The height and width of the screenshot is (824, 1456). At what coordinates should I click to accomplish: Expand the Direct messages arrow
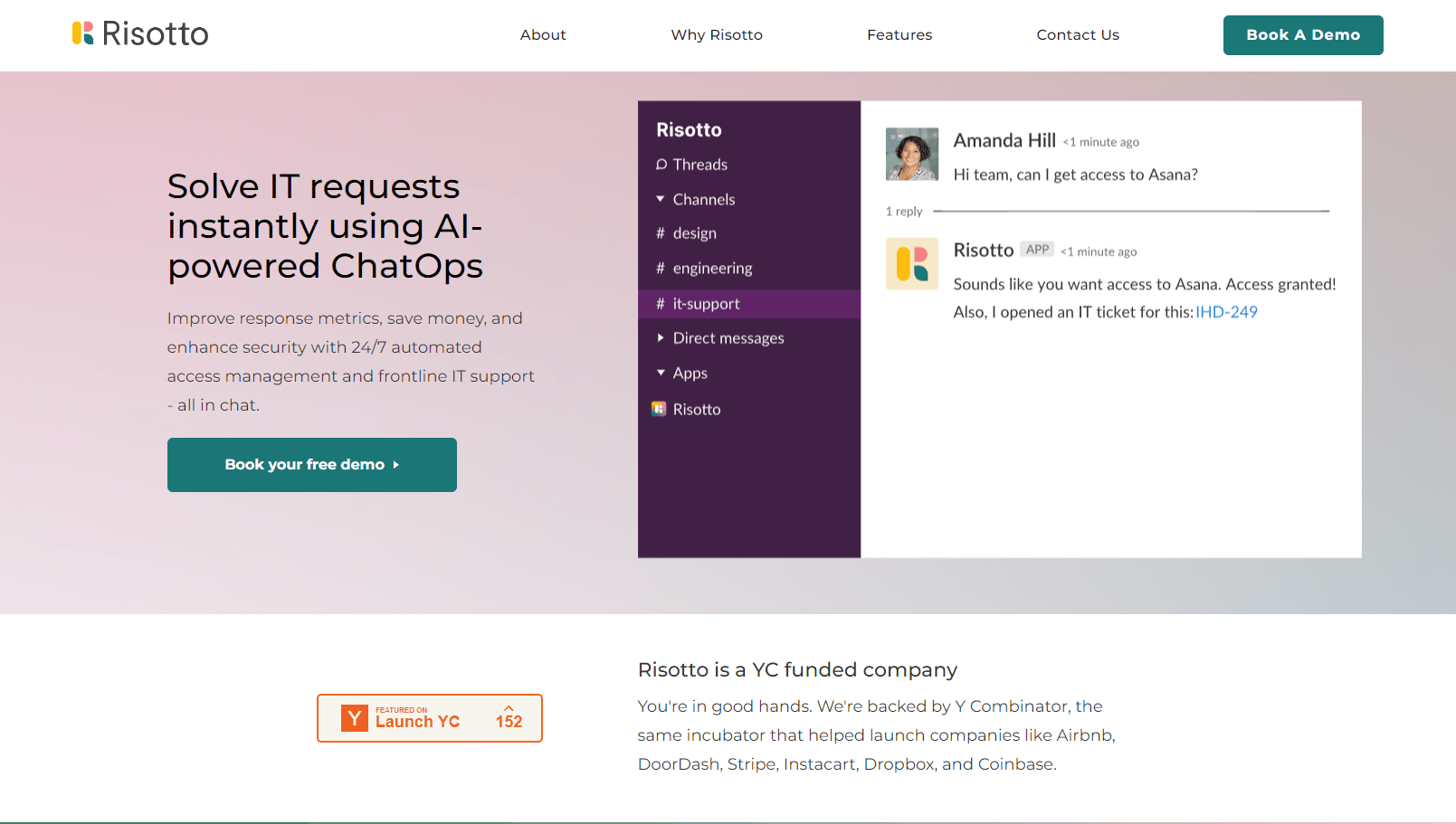point(661,337)
